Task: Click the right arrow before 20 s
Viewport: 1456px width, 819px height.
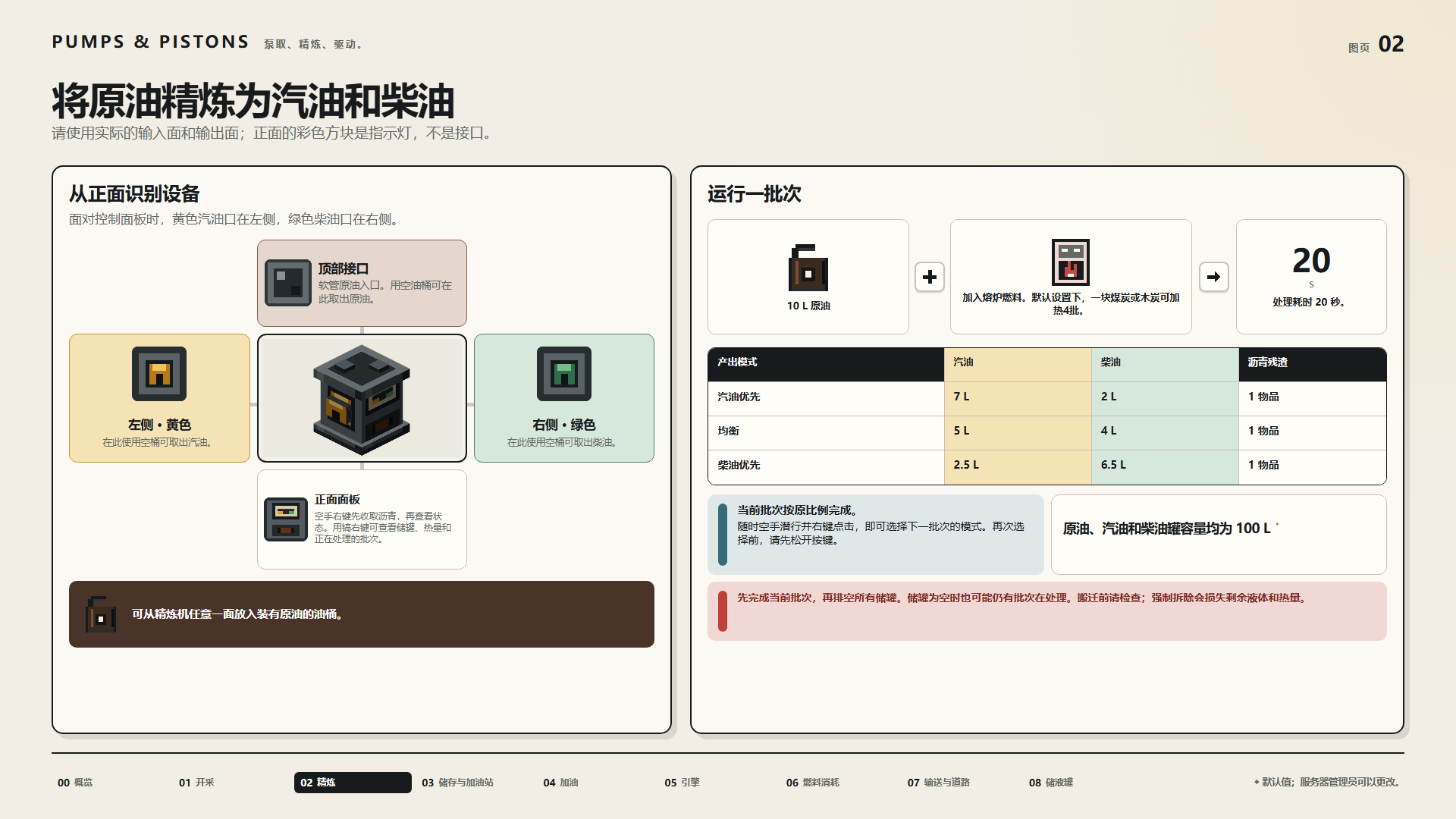Action: click(1214, 277)
